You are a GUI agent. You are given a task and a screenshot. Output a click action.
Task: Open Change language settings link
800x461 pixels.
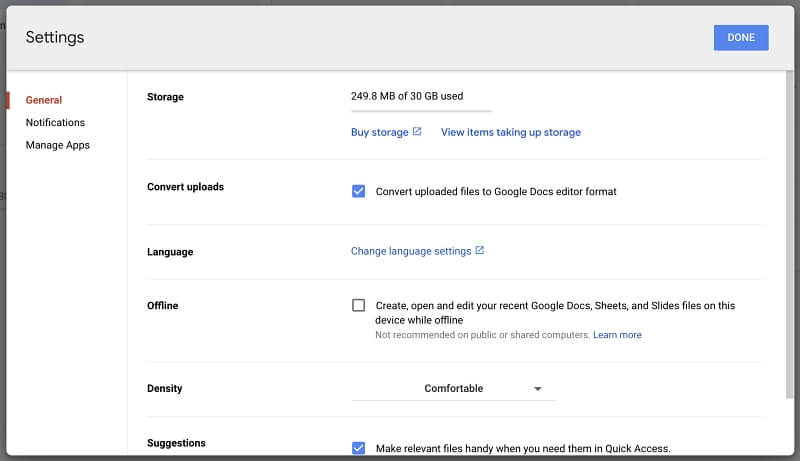tap(411, 251)
